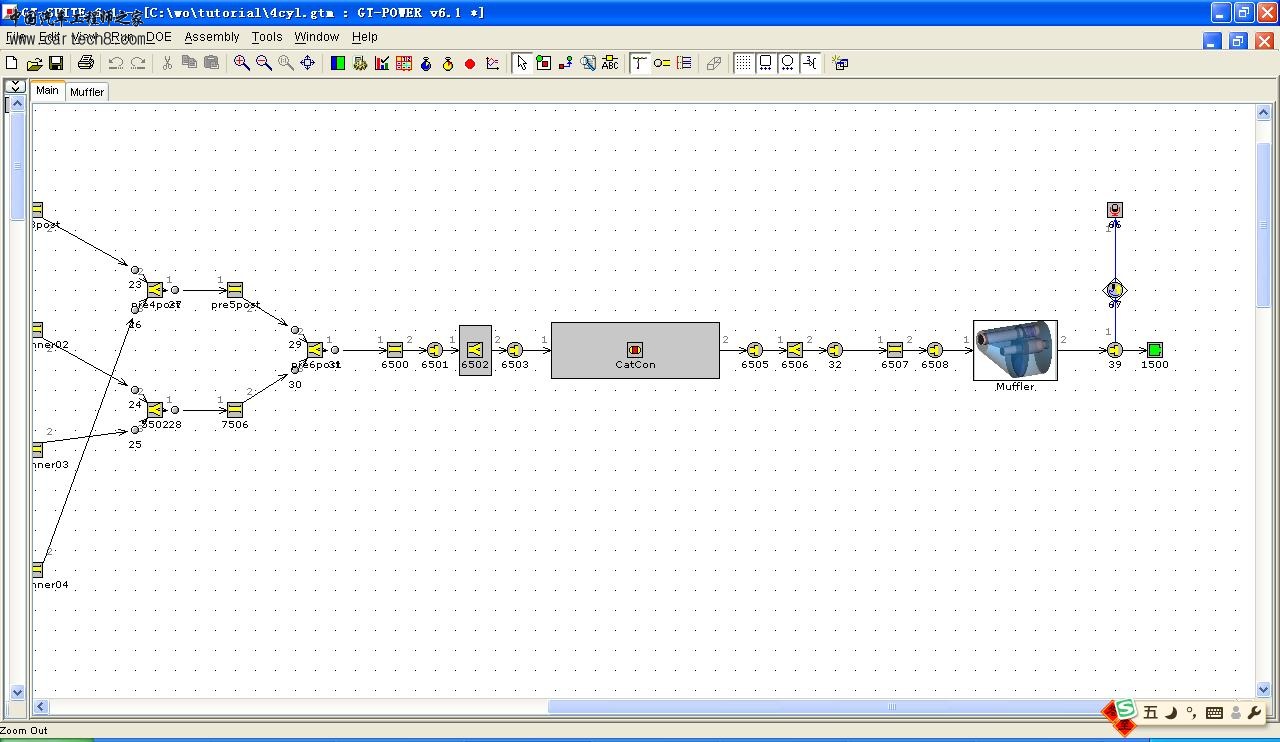1280x742 pixels.
Task: Click the Muffler component image on canvas
Action: pos(1015,350)
